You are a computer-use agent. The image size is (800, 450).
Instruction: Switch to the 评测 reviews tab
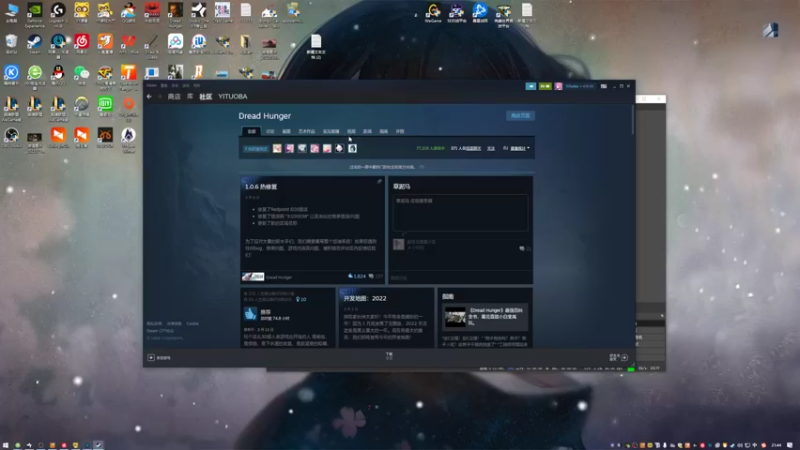400,131
